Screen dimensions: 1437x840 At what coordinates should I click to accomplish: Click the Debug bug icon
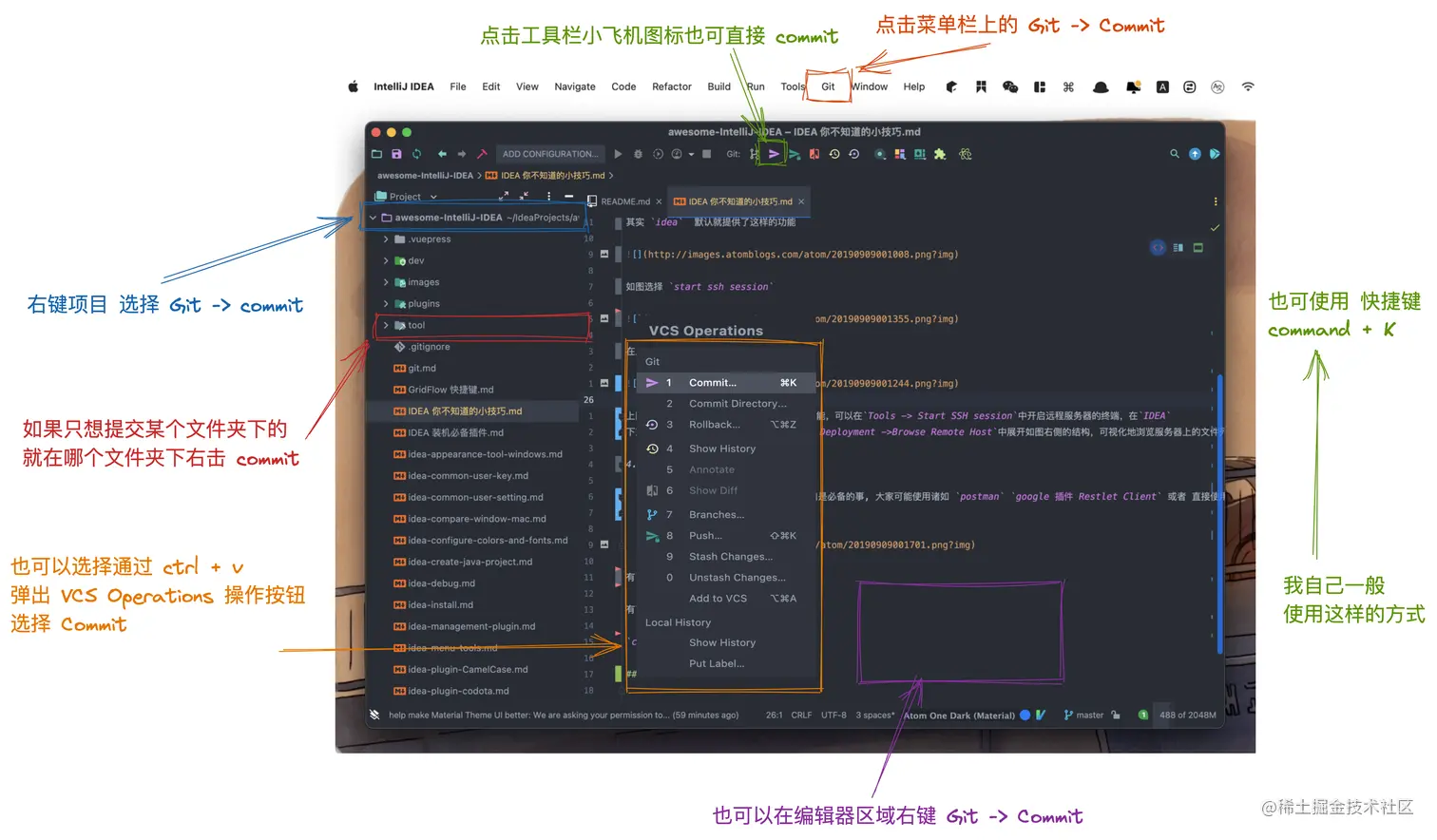(638, 154)
